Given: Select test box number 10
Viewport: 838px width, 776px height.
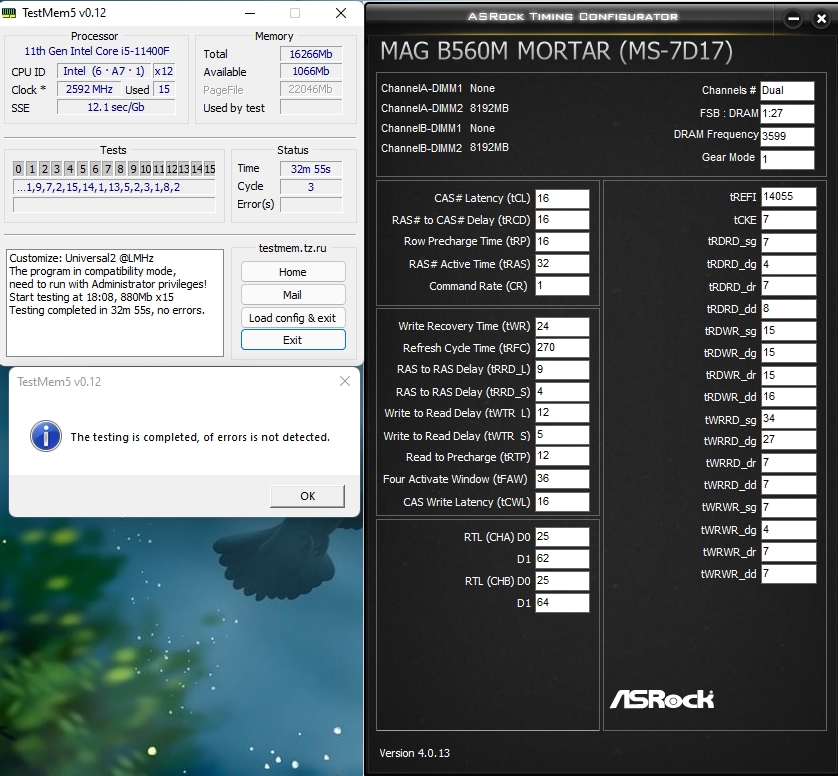Looking at the screenshot, I should (x=145, y=169).
